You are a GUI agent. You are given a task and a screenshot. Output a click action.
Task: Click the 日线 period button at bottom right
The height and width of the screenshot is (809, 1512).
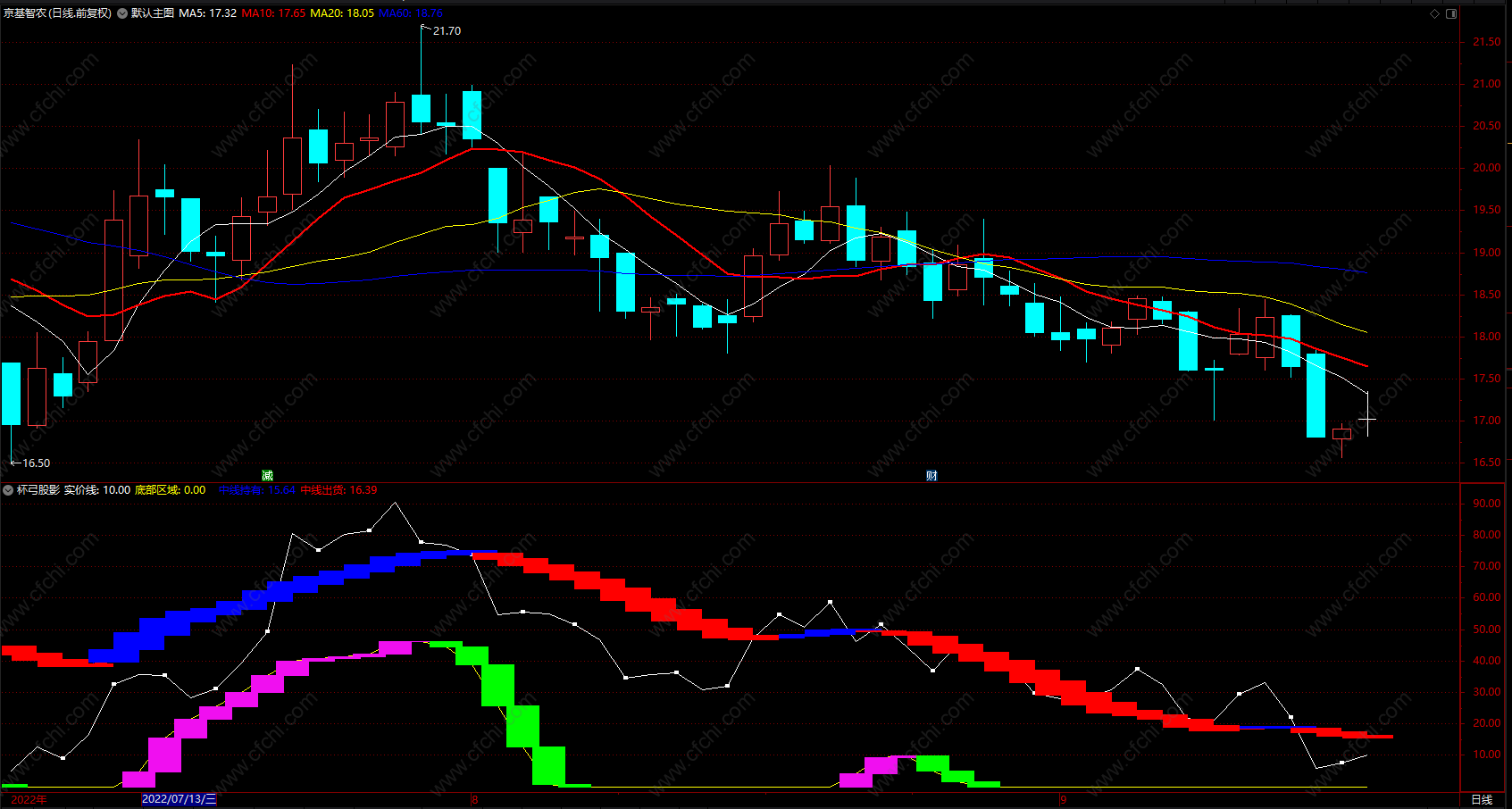[x=1482, y=799]
